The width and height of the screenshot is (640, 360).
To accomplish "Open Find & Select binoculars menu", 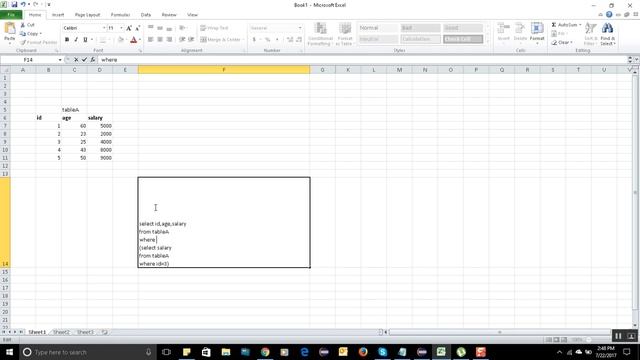I will 607,33.
